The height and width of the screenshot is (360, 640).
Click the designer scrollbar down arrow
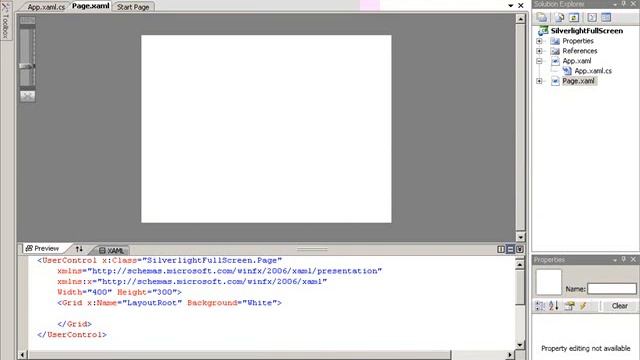point(520,237)
